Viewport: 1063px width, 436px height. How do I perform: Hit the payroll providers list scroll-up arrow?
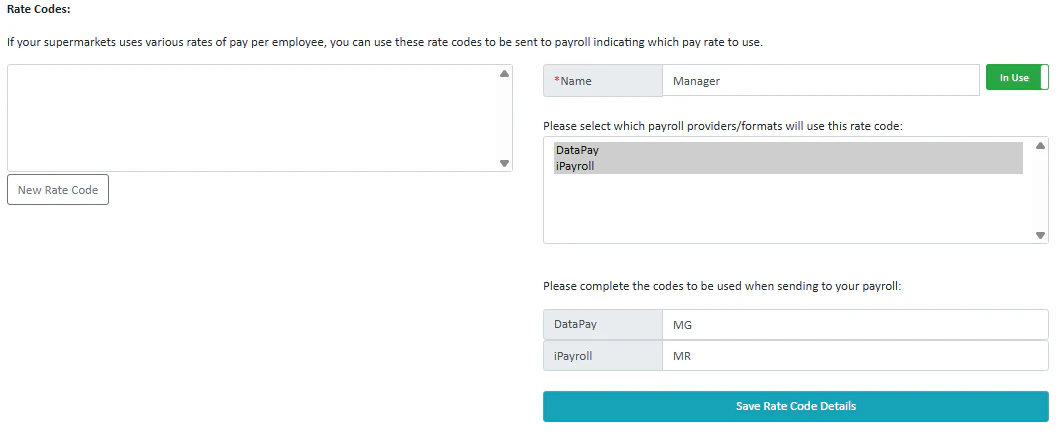(1040, 146)
